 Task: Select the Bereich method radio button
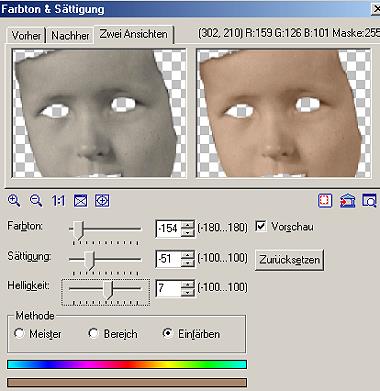(93, 333)
